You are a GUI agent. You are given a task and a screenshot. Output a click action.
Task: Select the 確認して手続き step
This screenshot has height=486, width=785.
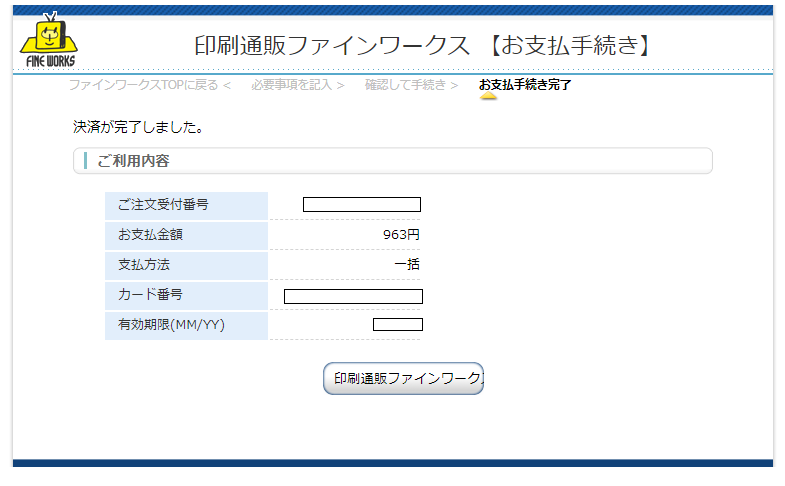(x=405, y=85)
